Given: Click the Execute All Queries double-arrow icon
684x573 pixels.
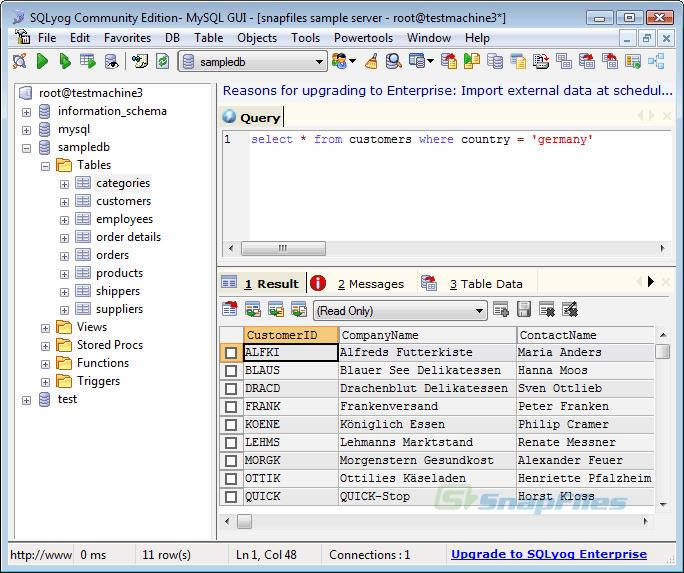Looking at the screenshot, I should pos(65,61).
